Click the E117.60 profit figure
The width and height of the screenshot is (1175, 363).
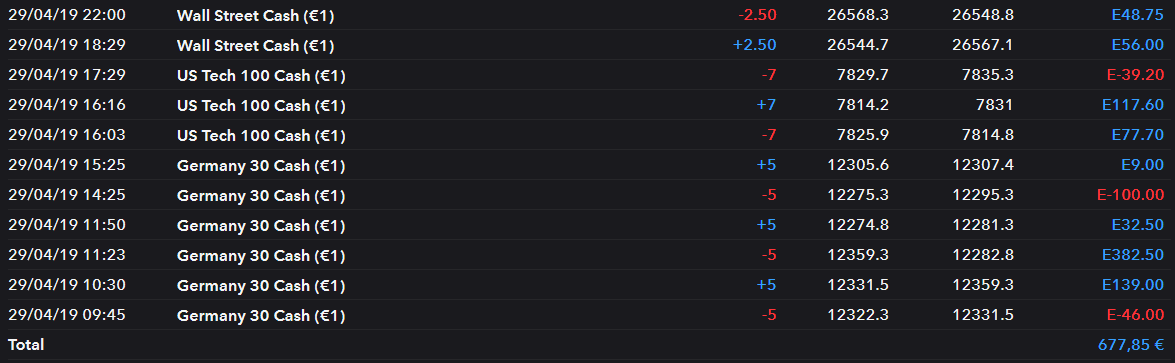click(1133, 105)
